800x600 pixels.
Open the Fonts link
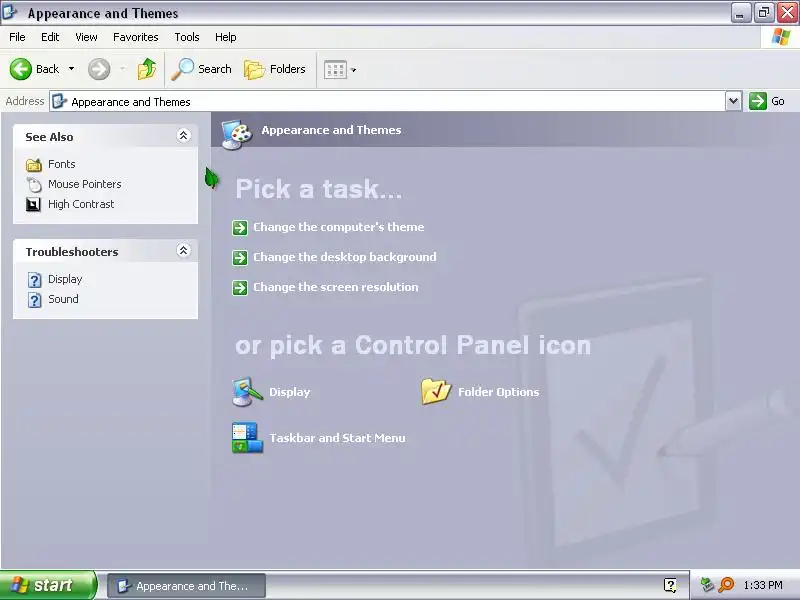(x=62, y=164)
